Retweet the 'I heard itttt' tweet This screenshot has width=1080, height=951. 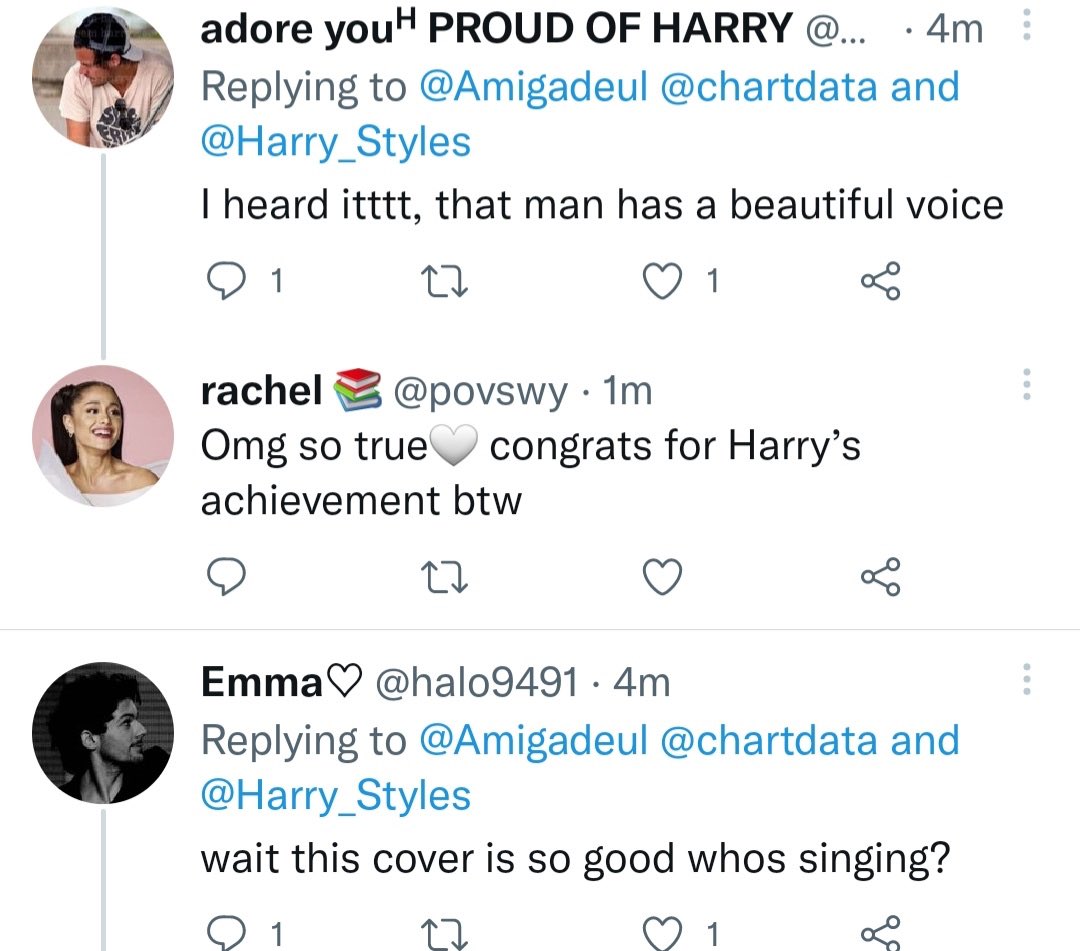point(446,281)
